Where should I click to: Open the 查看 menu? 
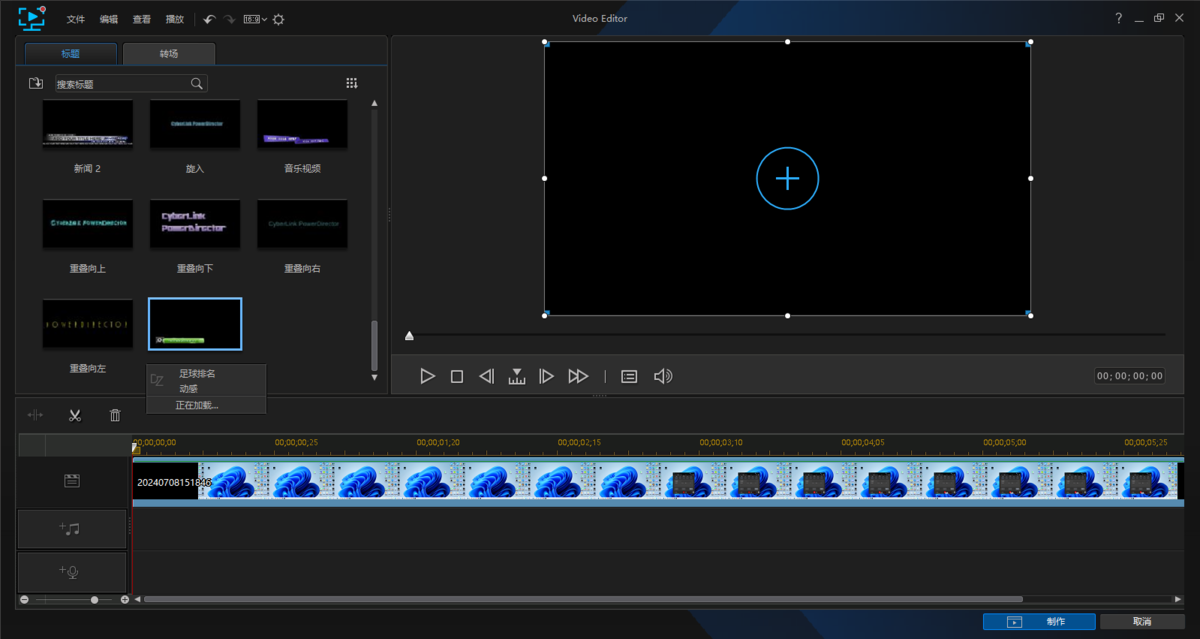142,19
